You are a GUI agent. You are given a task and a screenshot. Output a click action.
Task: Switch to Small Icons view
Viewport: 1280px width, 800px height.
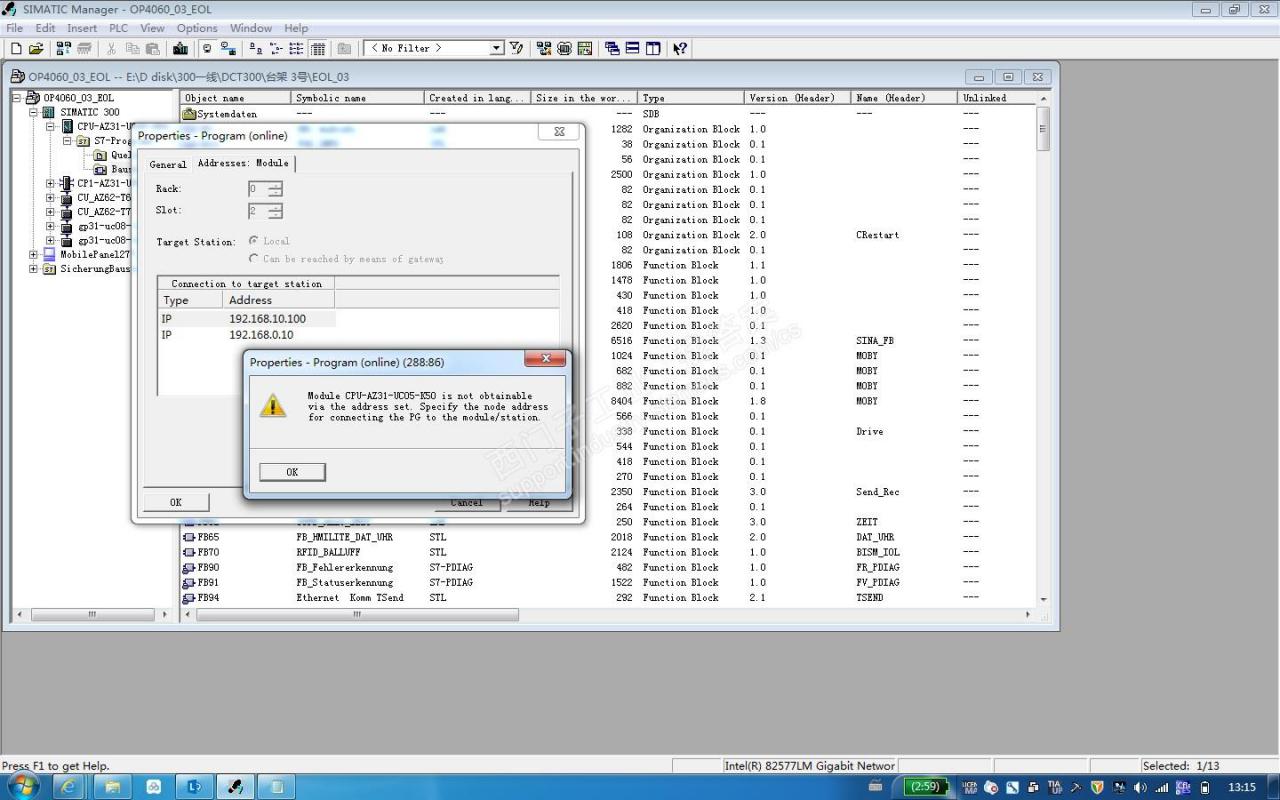point(276,48)
